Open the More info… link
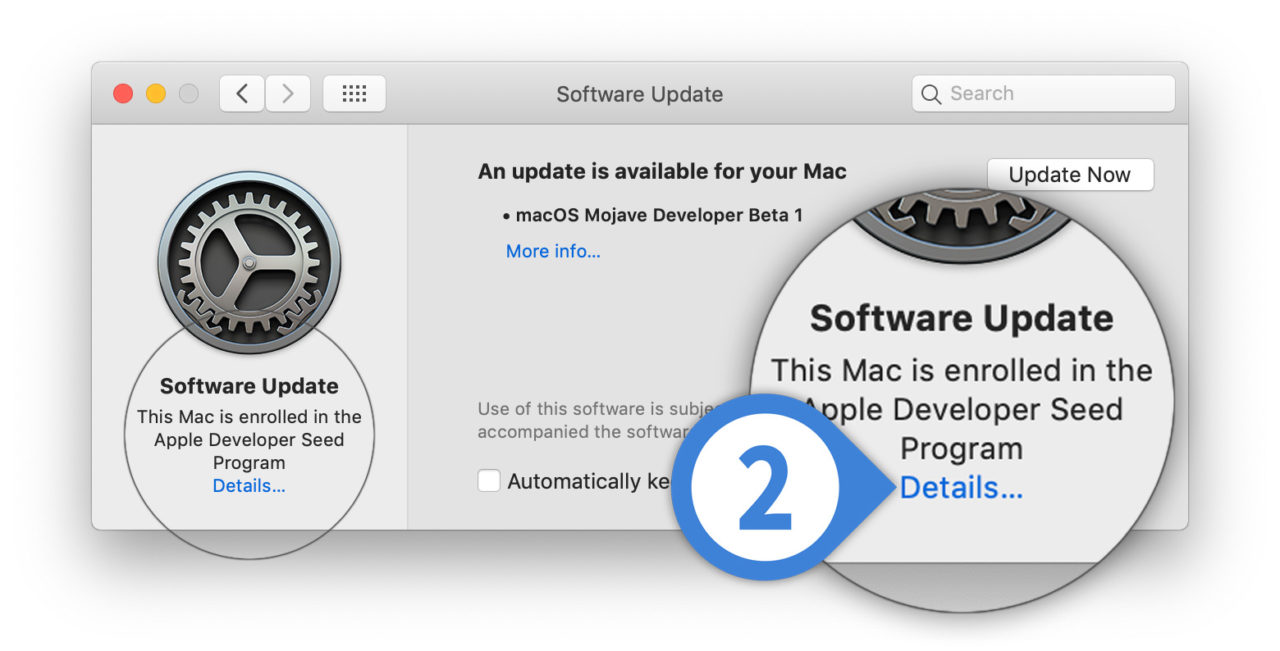1280x651 pixels. pyautogui.click(x=553, y=251)
